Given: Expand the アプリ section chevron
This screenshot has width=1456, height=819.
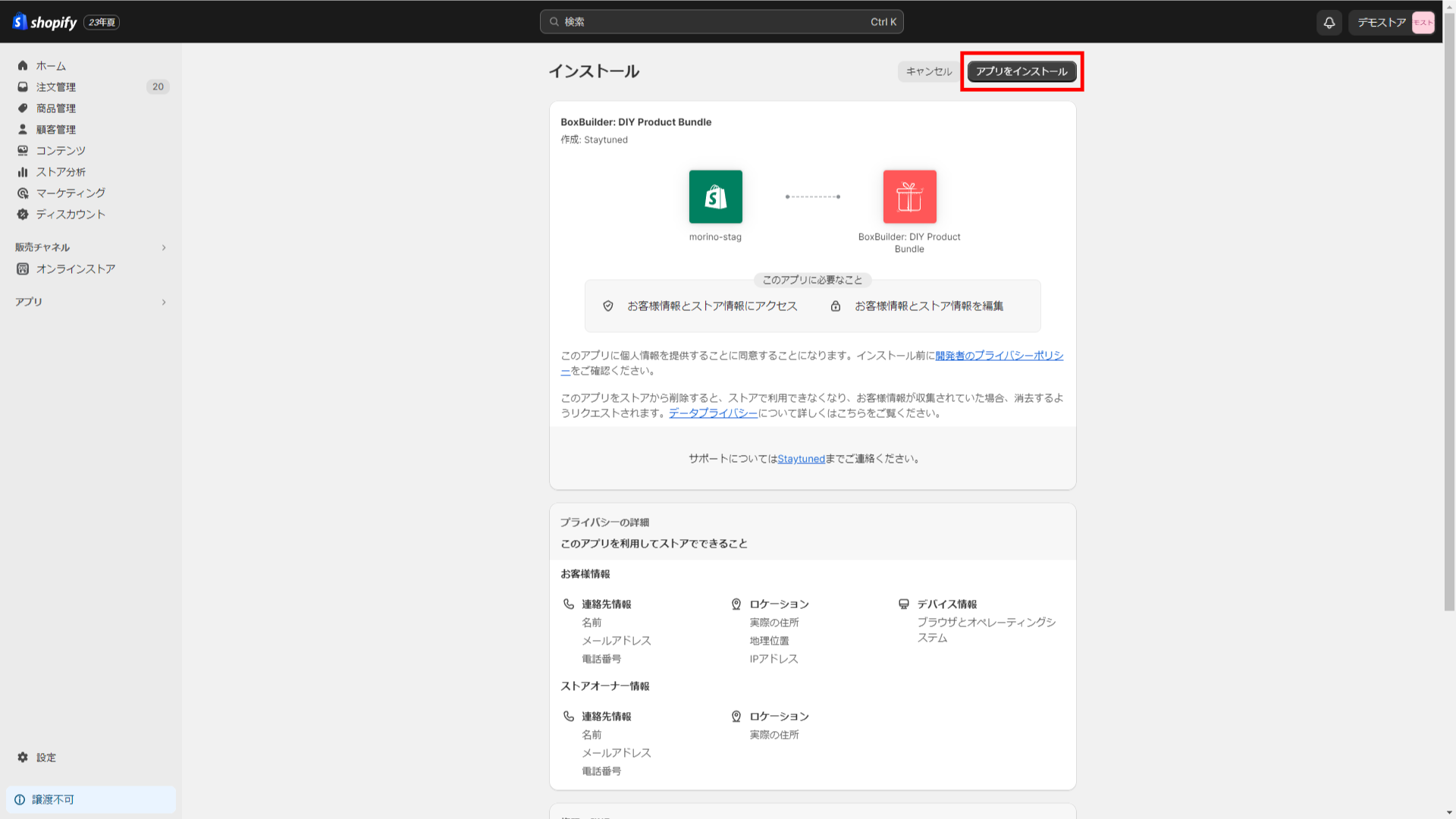Looking at the screenshot, I should tap(164, 302).
